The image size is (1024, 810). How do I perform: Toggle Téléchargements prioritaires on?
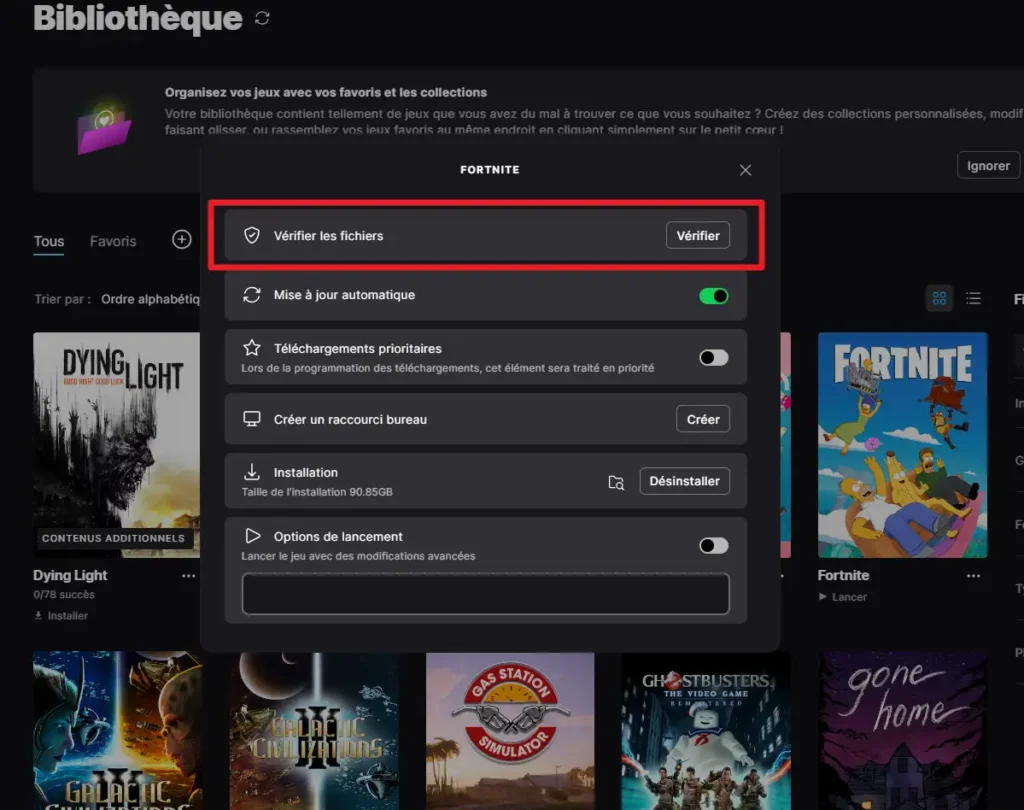point(713,357)
